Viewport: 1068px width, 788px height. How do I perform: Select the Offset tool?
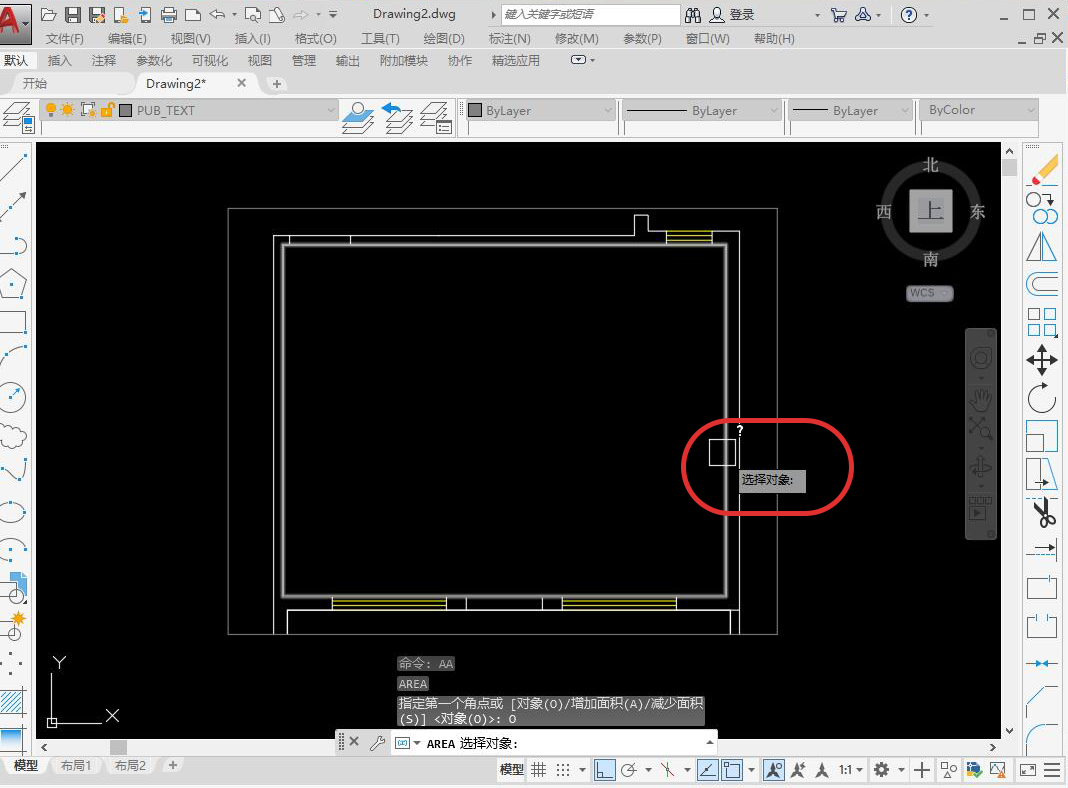tap(1042, 283)
